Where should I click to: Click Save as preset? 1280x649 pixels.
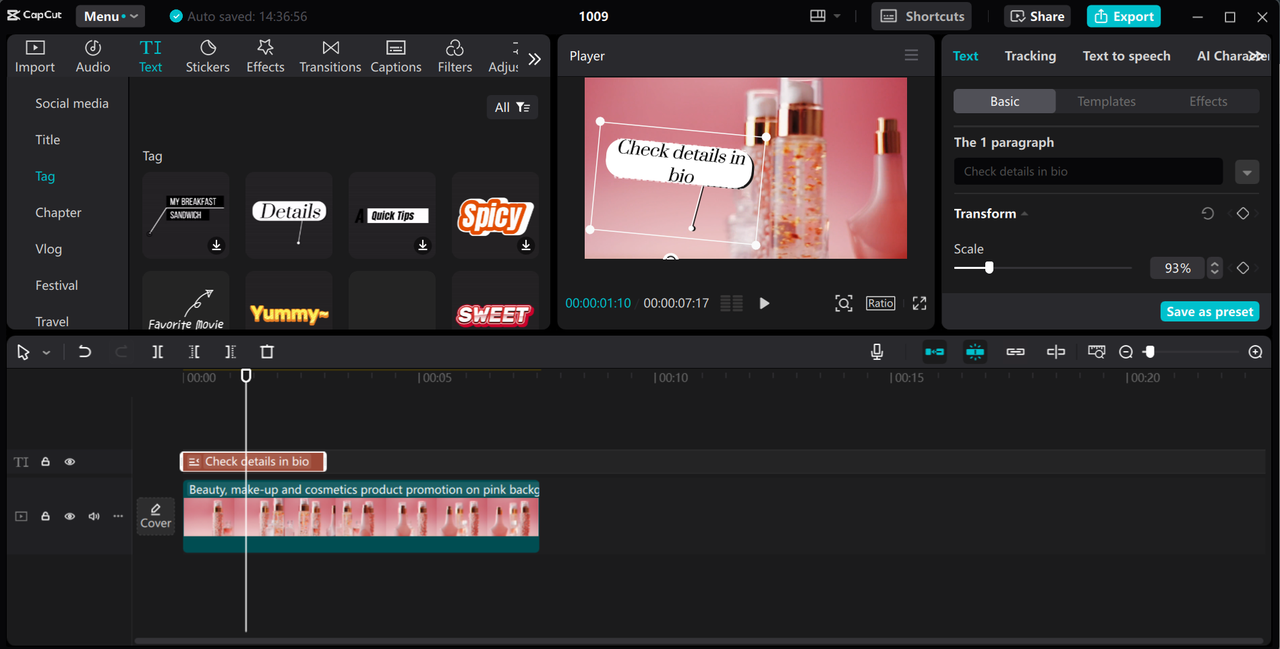click(1210, 312)
